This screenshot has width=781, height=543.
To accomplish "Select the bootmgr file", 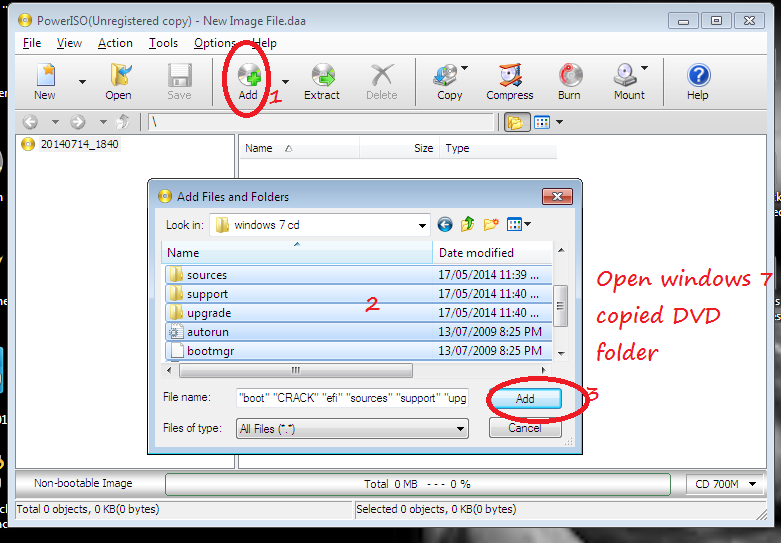I will coord(358,351).
